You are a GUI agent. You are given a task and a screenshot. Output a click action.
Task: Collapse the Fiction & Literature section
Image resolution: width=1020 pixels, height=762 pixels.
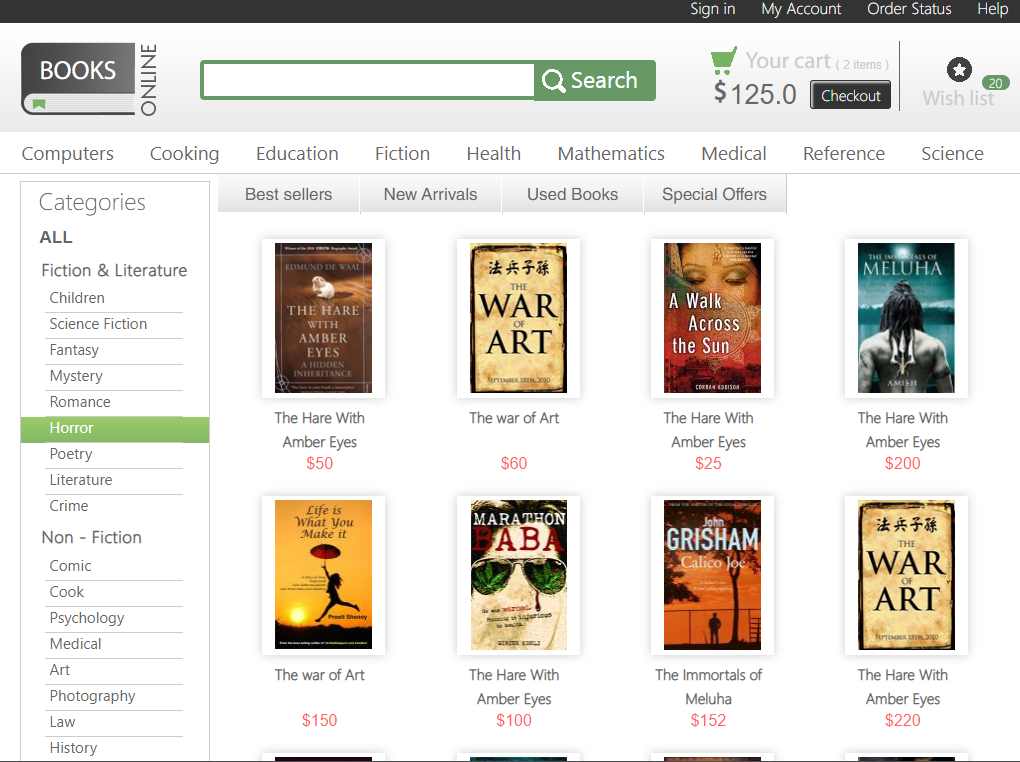coord(114,270)
